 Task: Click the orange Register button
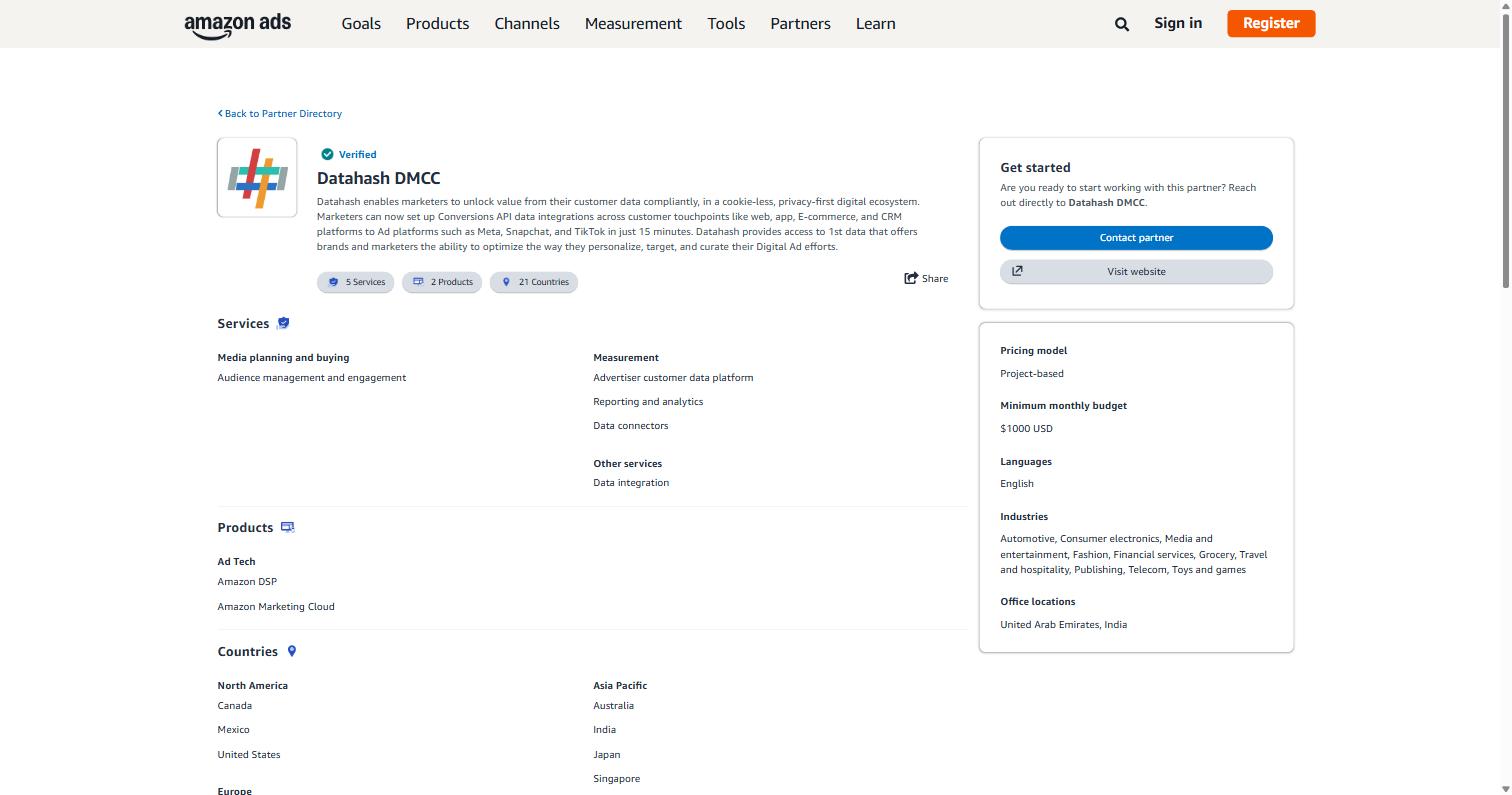point(1271,23)
